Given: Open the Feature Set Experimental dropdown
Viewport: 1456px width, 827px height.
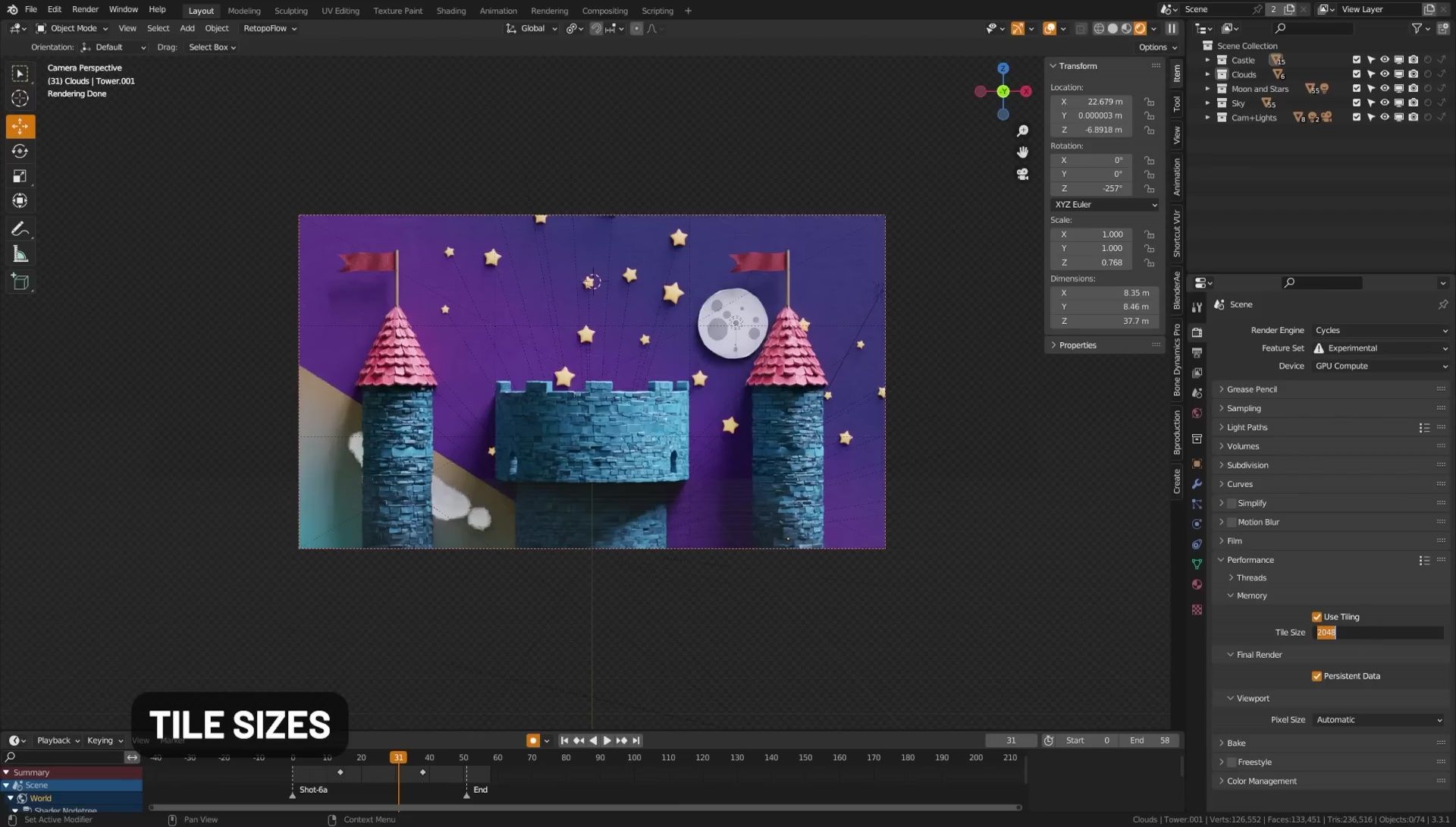Looking at the screenshot, I should (x=1381, y=348).
